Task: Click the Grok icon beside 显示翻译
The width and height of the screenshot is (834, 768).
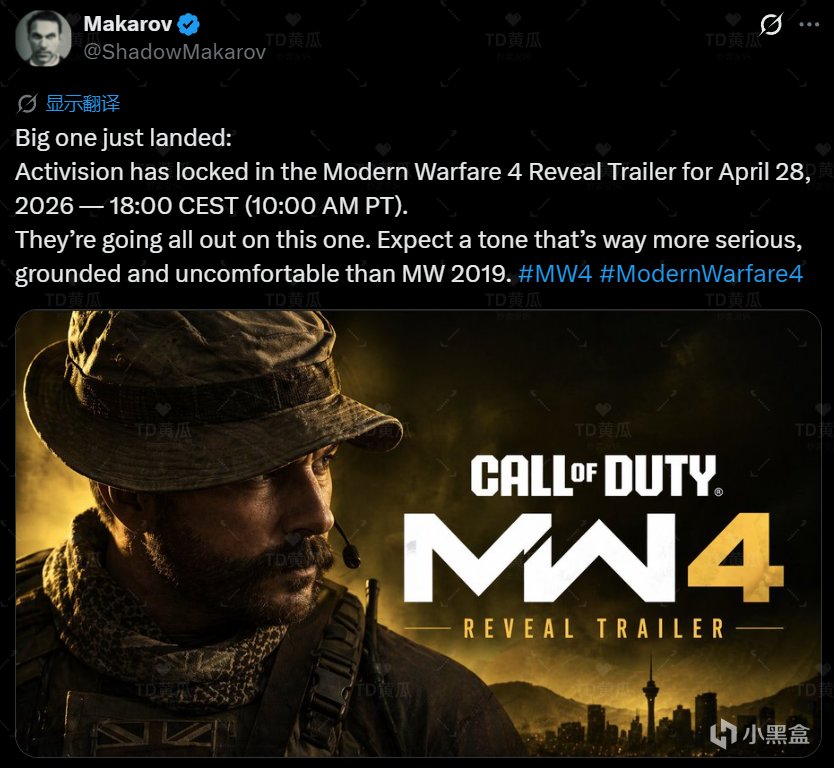Action: 27,104
